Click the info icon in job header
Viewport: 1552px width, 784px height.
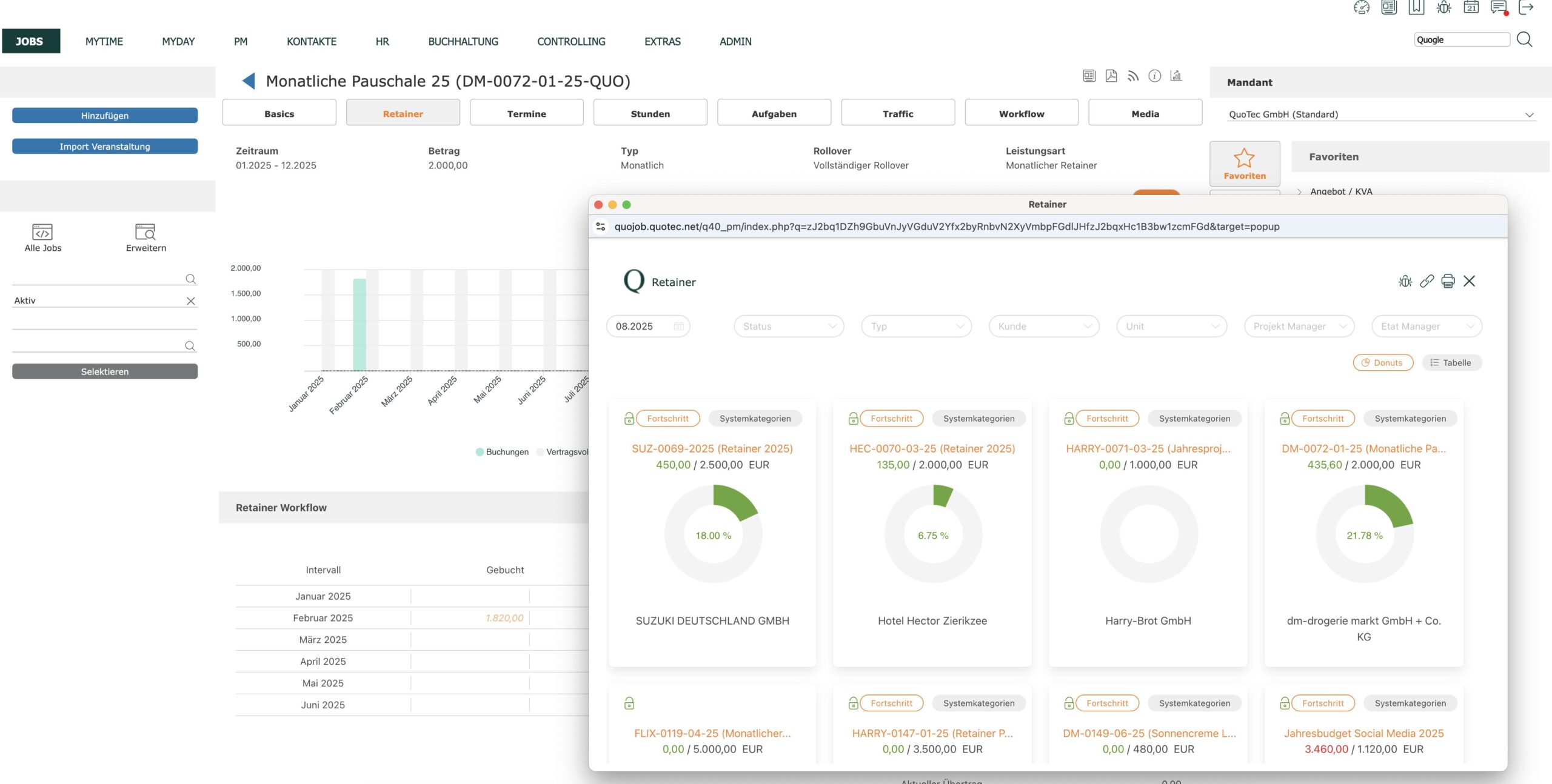[1155, 76]
